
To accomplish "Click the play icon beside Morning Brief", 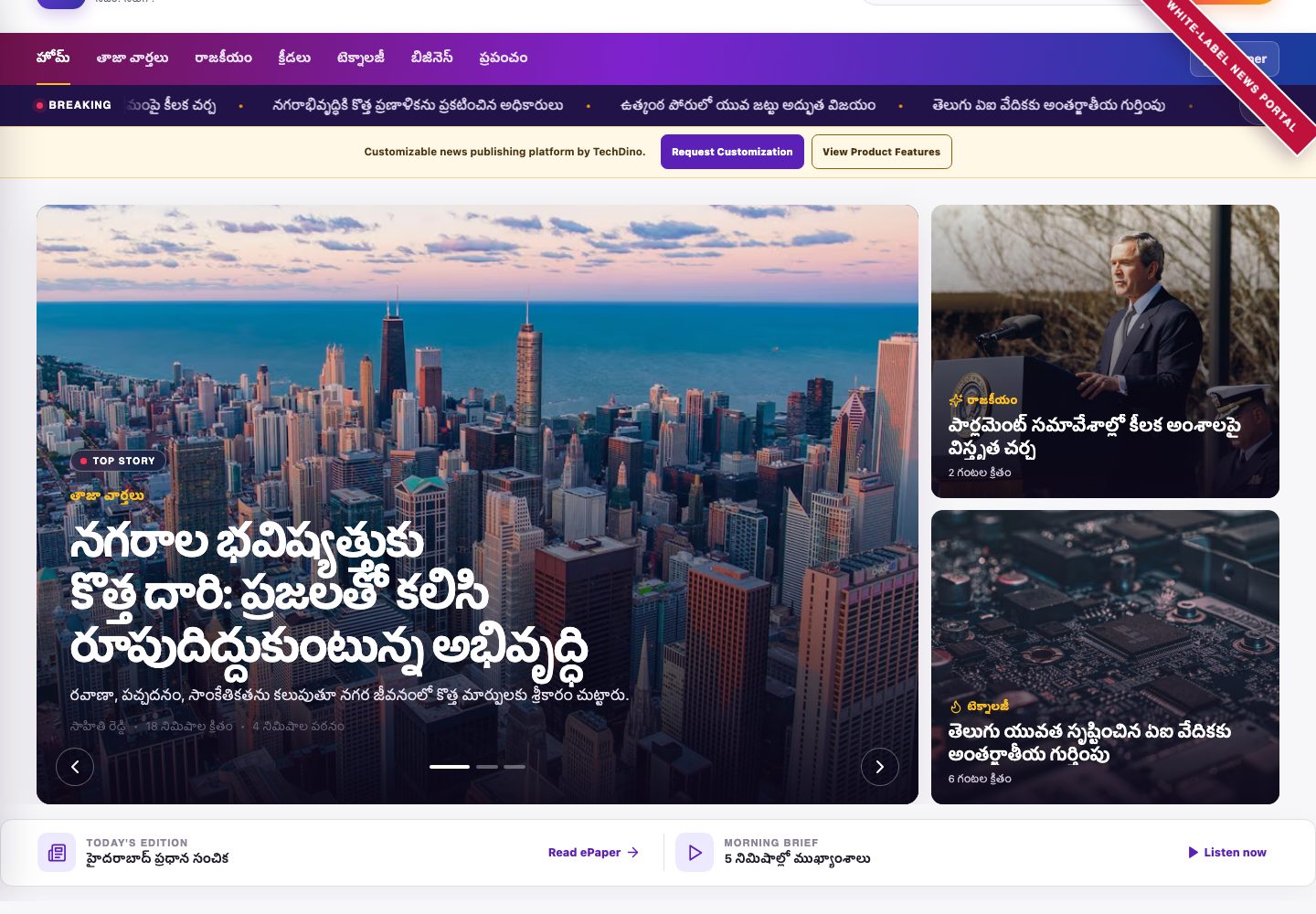I will [x=695, y=853].
